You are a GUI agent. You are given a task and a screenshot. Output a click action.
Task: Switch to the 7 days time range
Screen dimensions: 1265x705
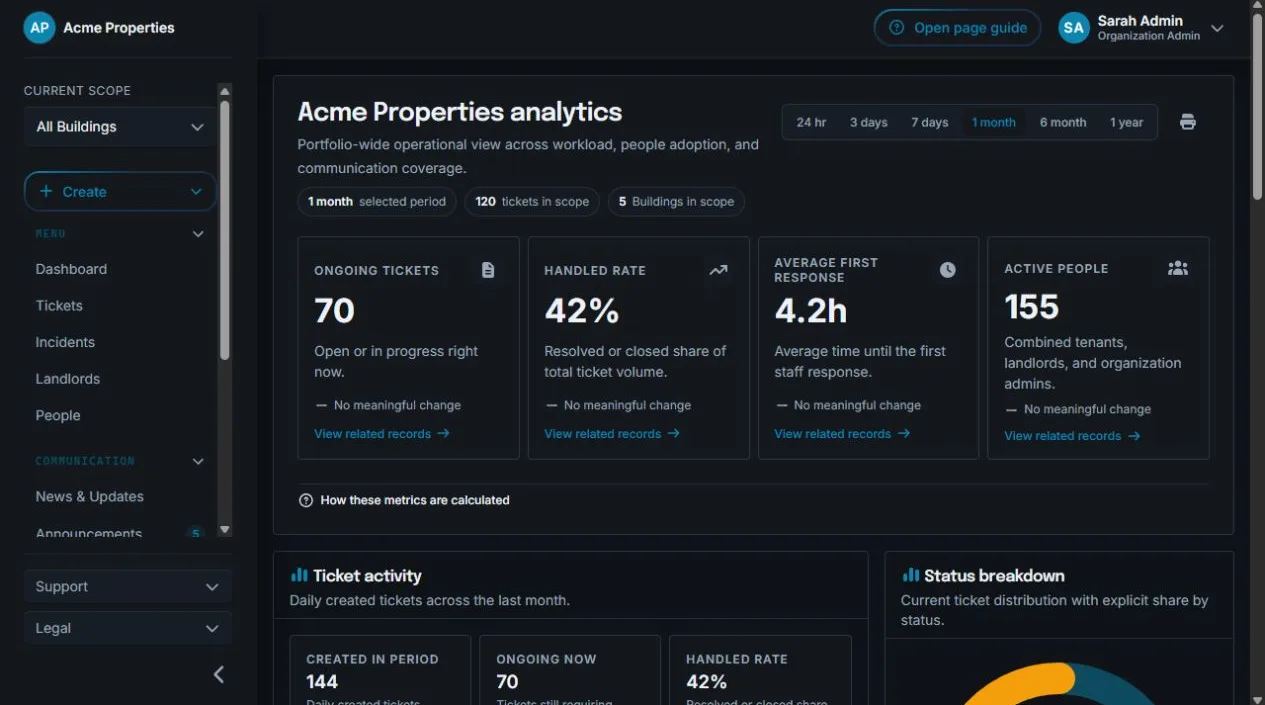pos(929,122)
